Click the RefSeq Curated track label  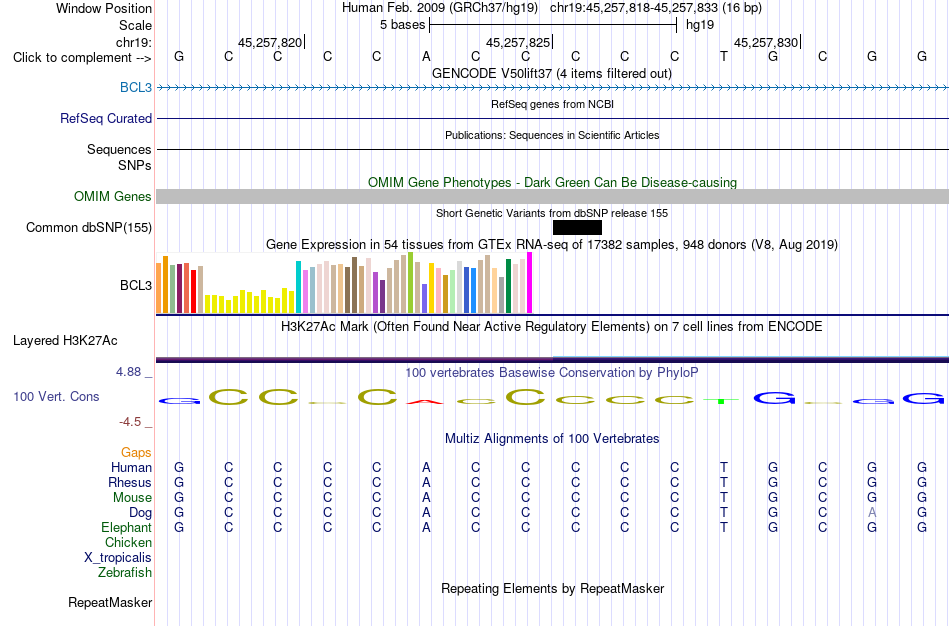106,118
